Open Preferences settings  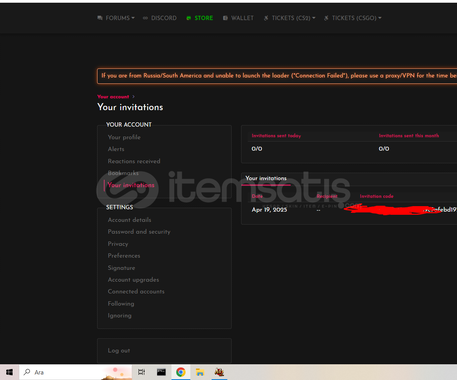pyautogui.click(x=124, y=256)
